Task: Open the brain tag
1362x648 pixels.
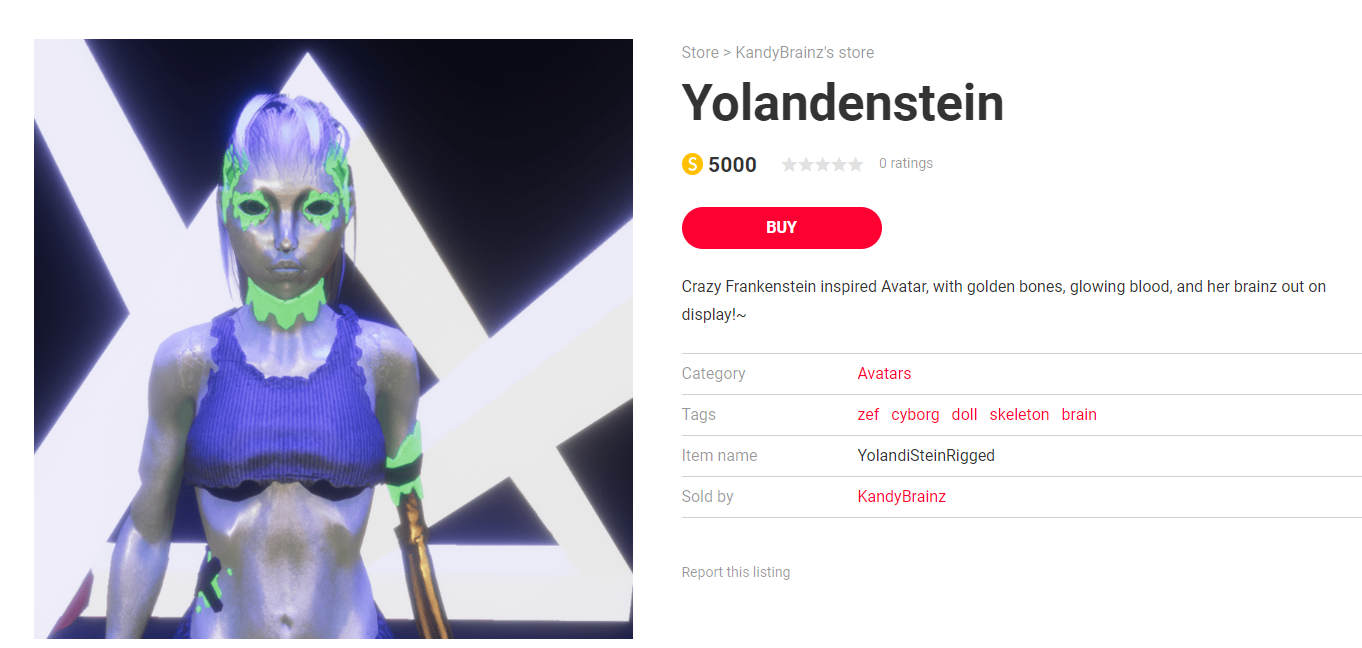Action: [x=1079, y=414]
